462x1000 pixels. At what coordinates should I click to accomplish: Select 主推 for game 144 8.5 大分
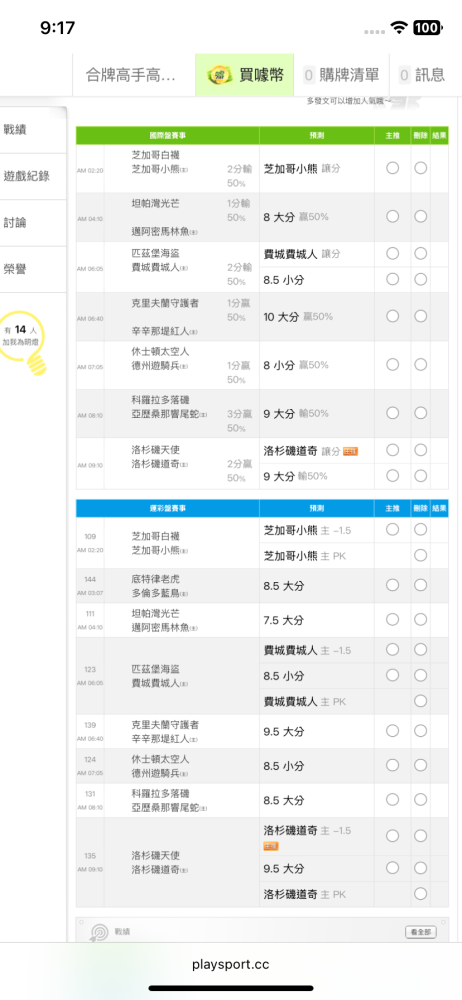click(392, 585)
